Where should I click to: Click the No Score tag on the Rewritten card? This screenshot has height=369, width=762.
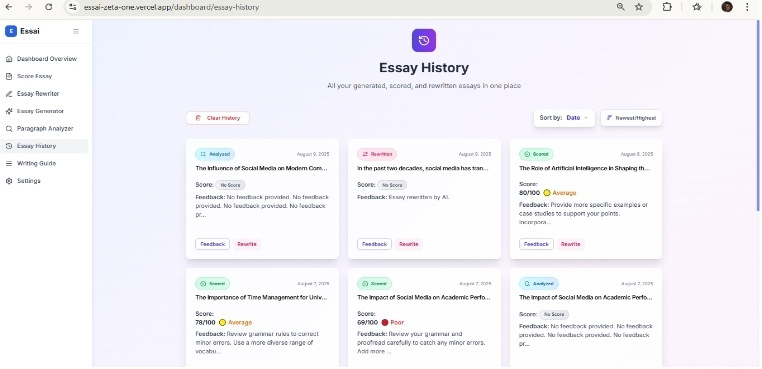click(x=392, y=185)
